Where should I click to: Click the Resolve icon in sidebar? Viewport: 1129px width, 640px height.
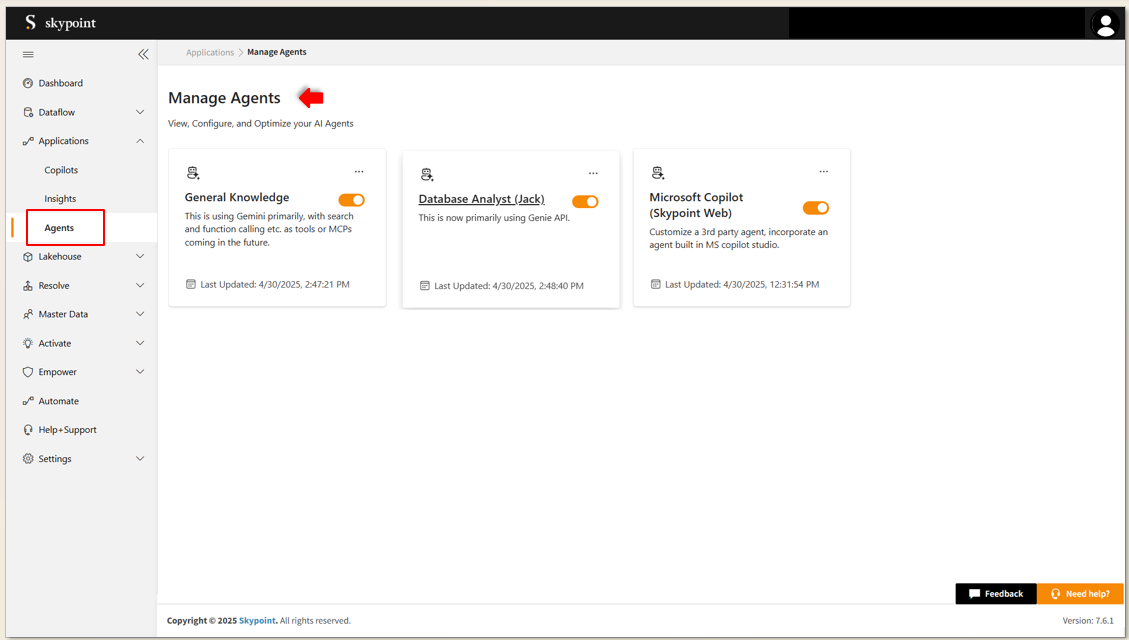[x=27, y=286]
